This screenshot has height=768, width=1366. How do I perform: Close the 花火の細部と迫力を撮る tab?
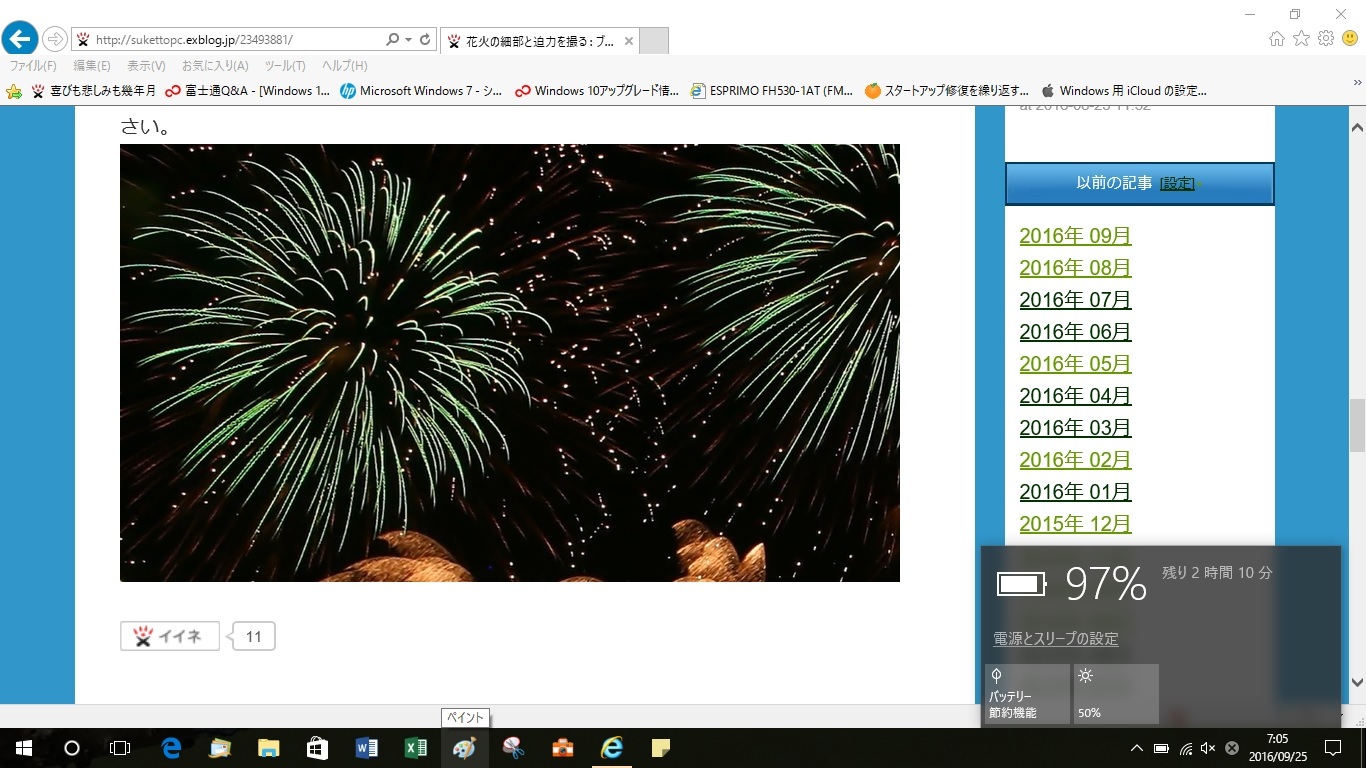coord(628,41)
